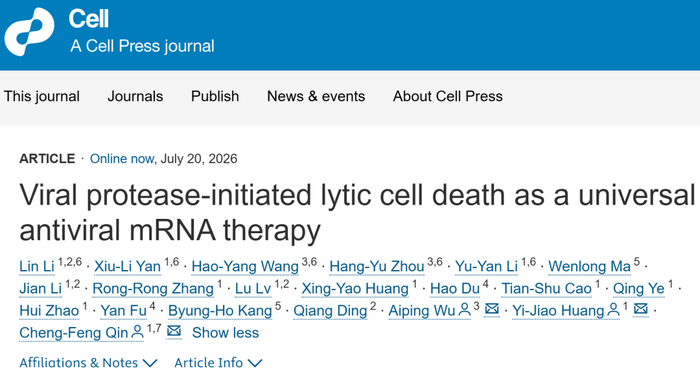Open the This journal menu
700x375 pixels.
[42, 96]
